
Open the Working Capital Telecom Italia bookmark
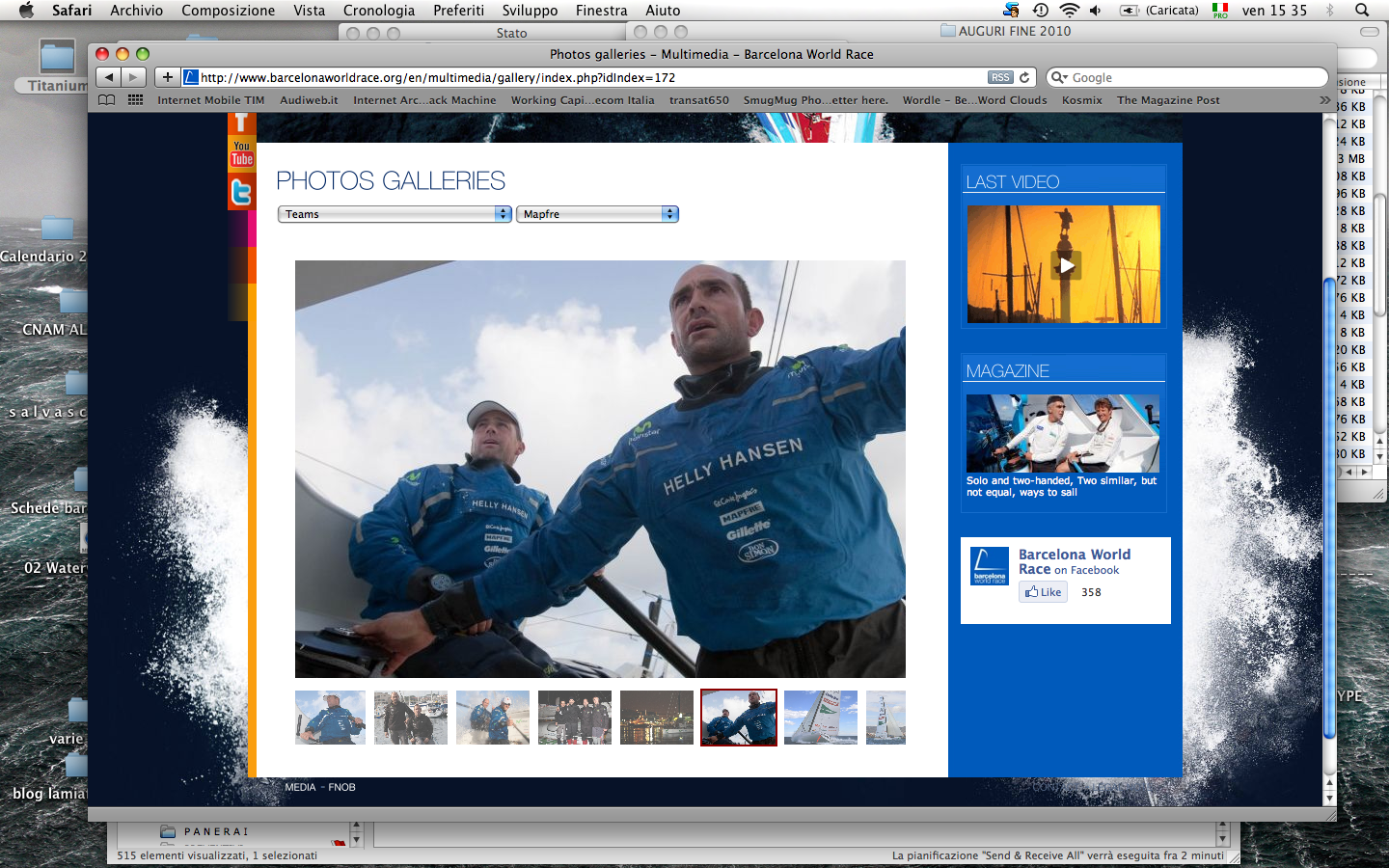click(583, 100)
